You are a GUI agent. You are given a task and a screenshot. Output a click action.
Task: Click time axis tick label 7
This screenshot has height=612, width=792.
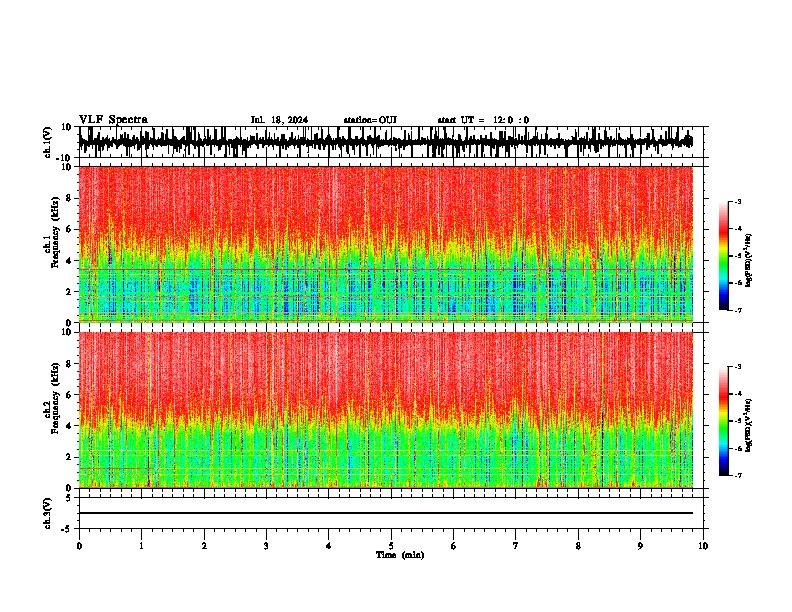click(x=516, y=546)
